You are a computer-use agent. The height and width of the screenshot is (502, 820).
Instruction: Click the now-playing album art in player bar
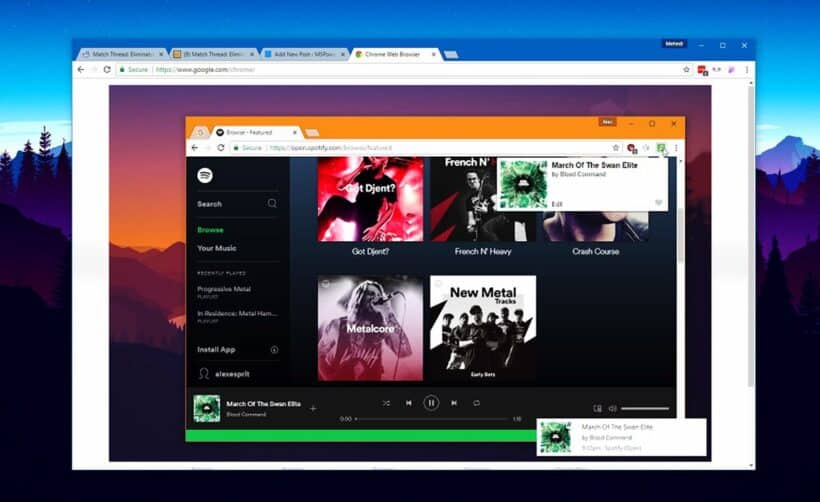tap(207, 408)
